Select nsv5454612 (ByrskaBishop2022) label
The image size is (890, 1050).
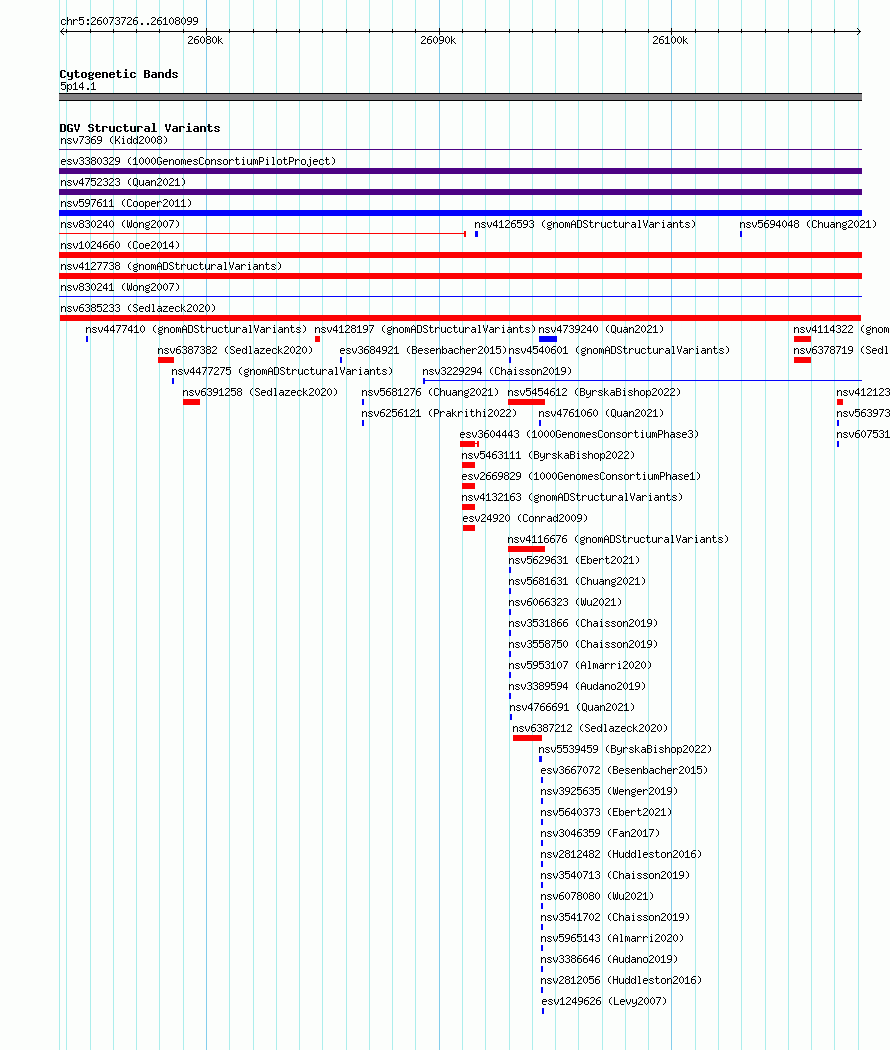coord(594,392)
